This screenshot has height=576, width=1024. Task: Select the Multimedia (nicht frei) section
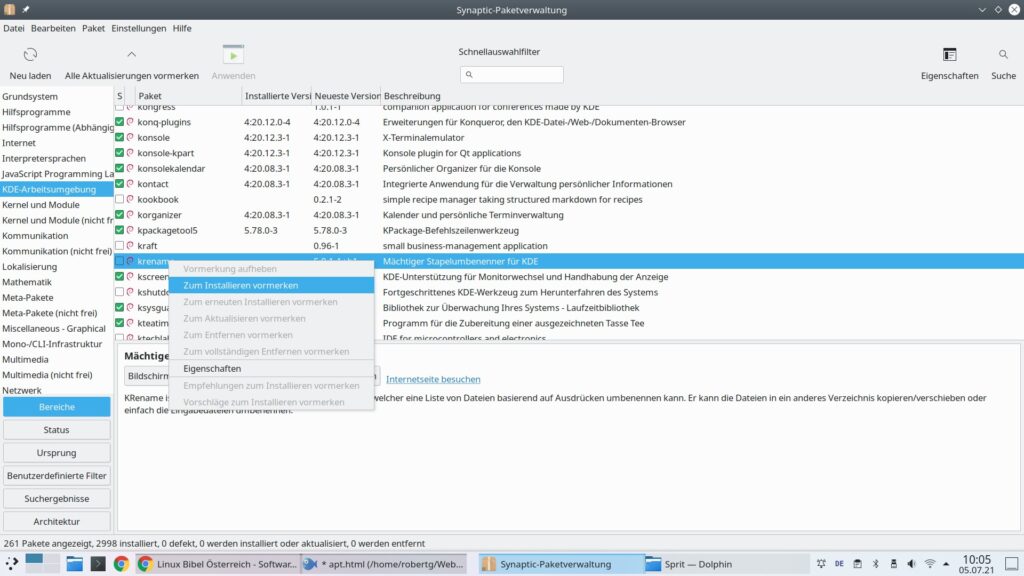[x=57, y=375]
